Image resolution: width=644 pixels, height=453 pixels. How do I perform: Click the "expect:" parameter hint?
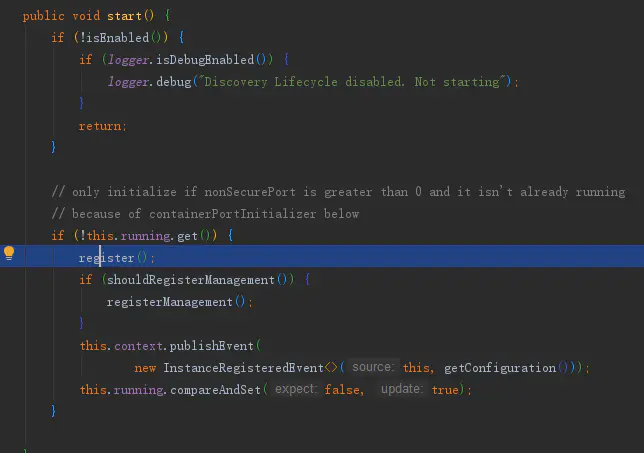[x=295, y=389]
